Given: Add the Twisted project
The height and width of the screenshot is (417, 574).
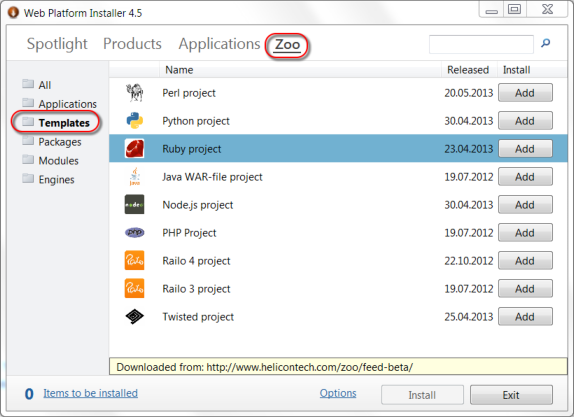Looking at the screenshot, I should pos(525,317).
